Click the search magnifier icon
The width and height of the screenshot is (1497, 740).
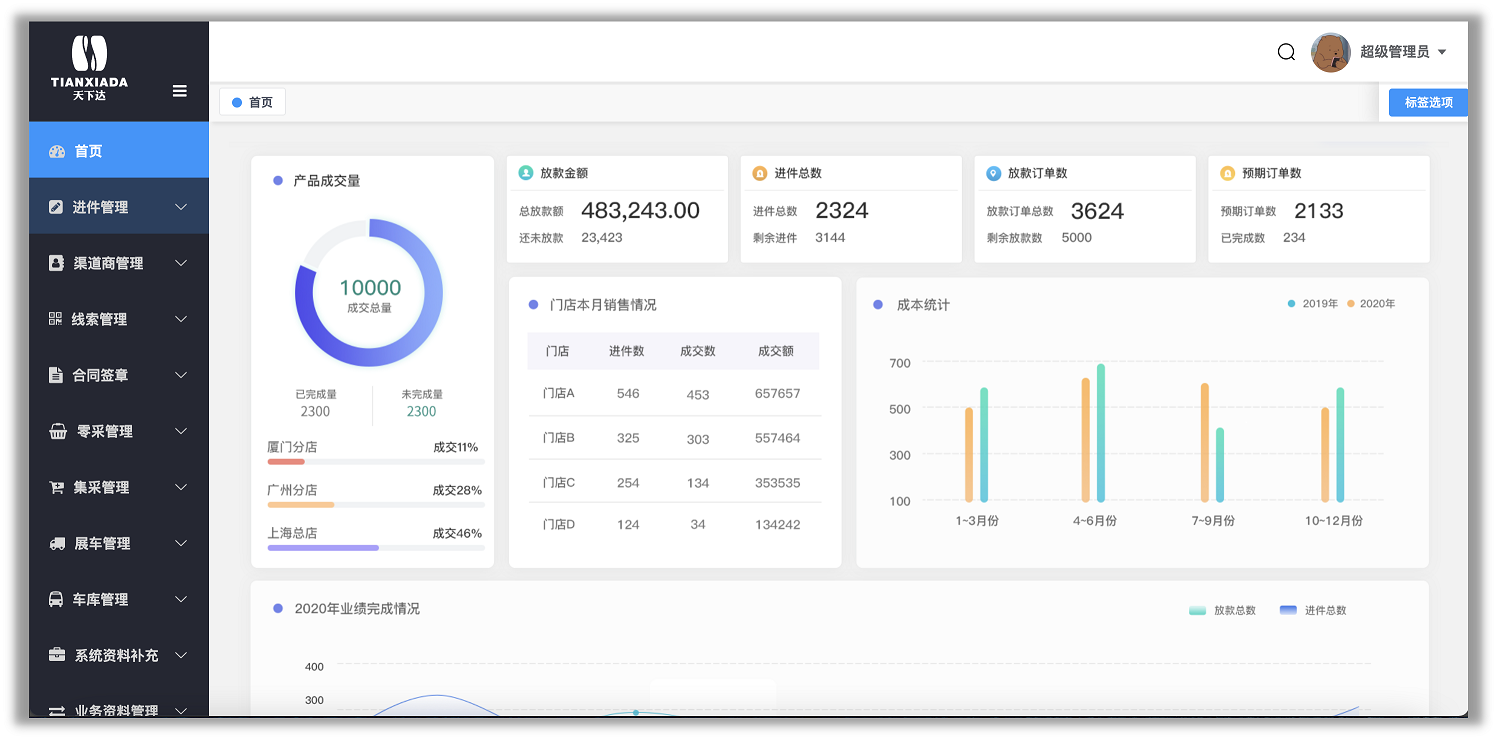pos(1286,52)
